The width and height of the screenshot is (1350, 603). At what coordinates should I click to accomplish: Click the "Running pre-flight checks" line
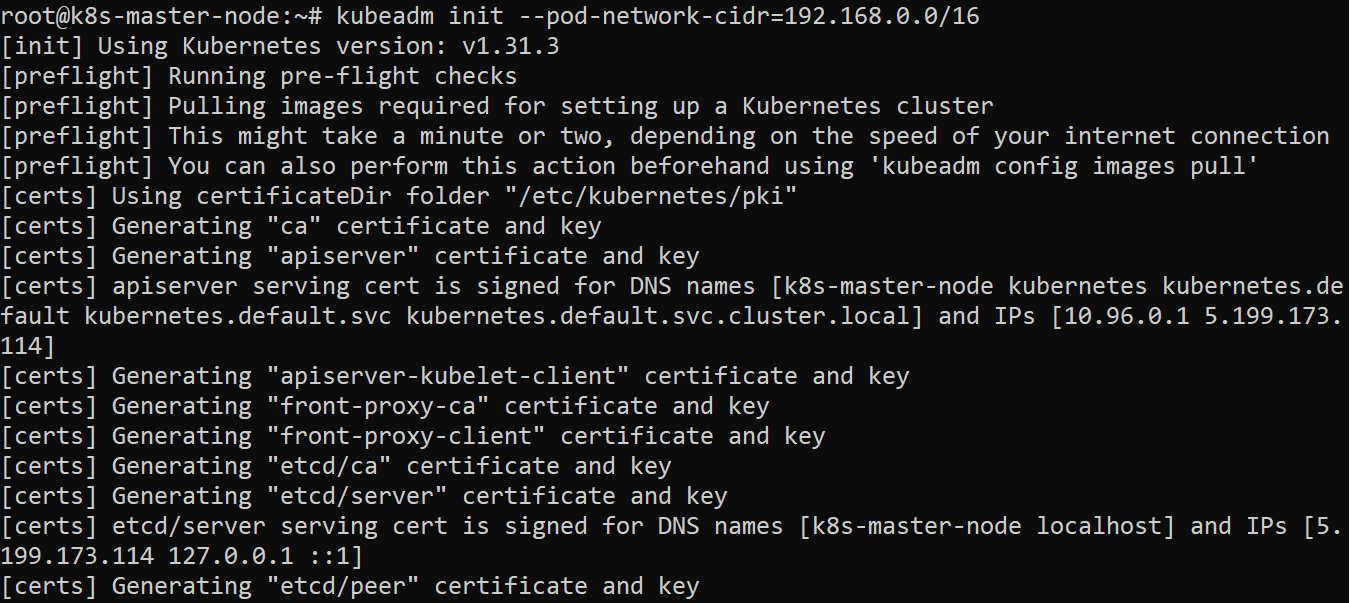(x=342, y=75)
